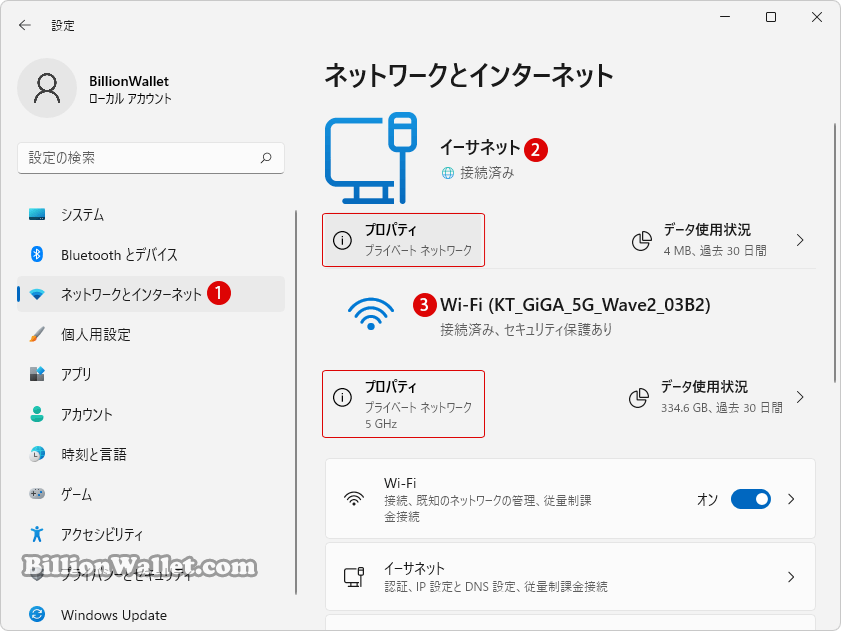Screen dimensions: 841x631
Task: Open Ethernet プロパティ private network button
Action: (403, 240)
